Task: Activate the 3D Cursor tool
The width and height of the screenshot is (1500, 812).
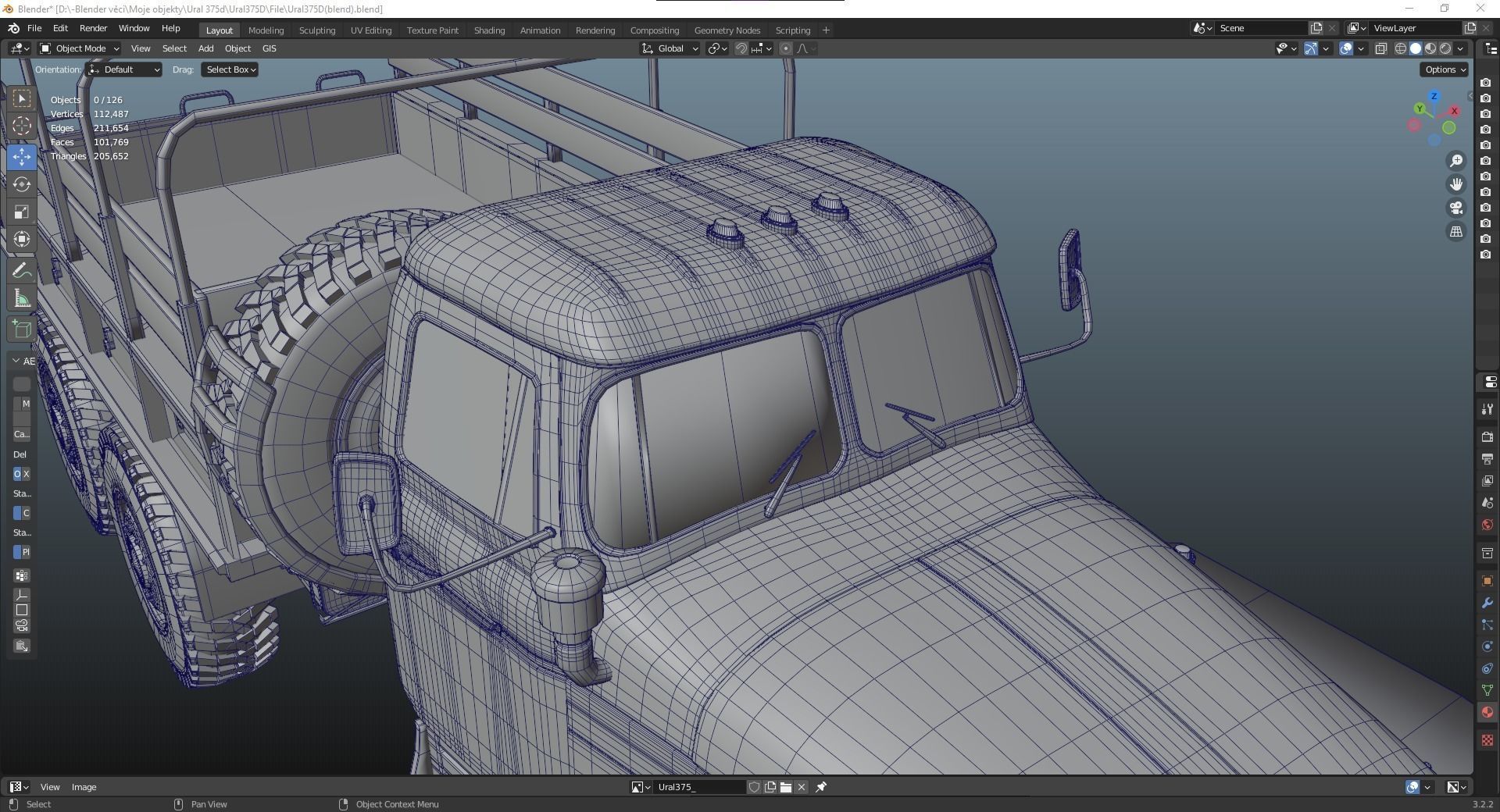Action: point(22,126)
